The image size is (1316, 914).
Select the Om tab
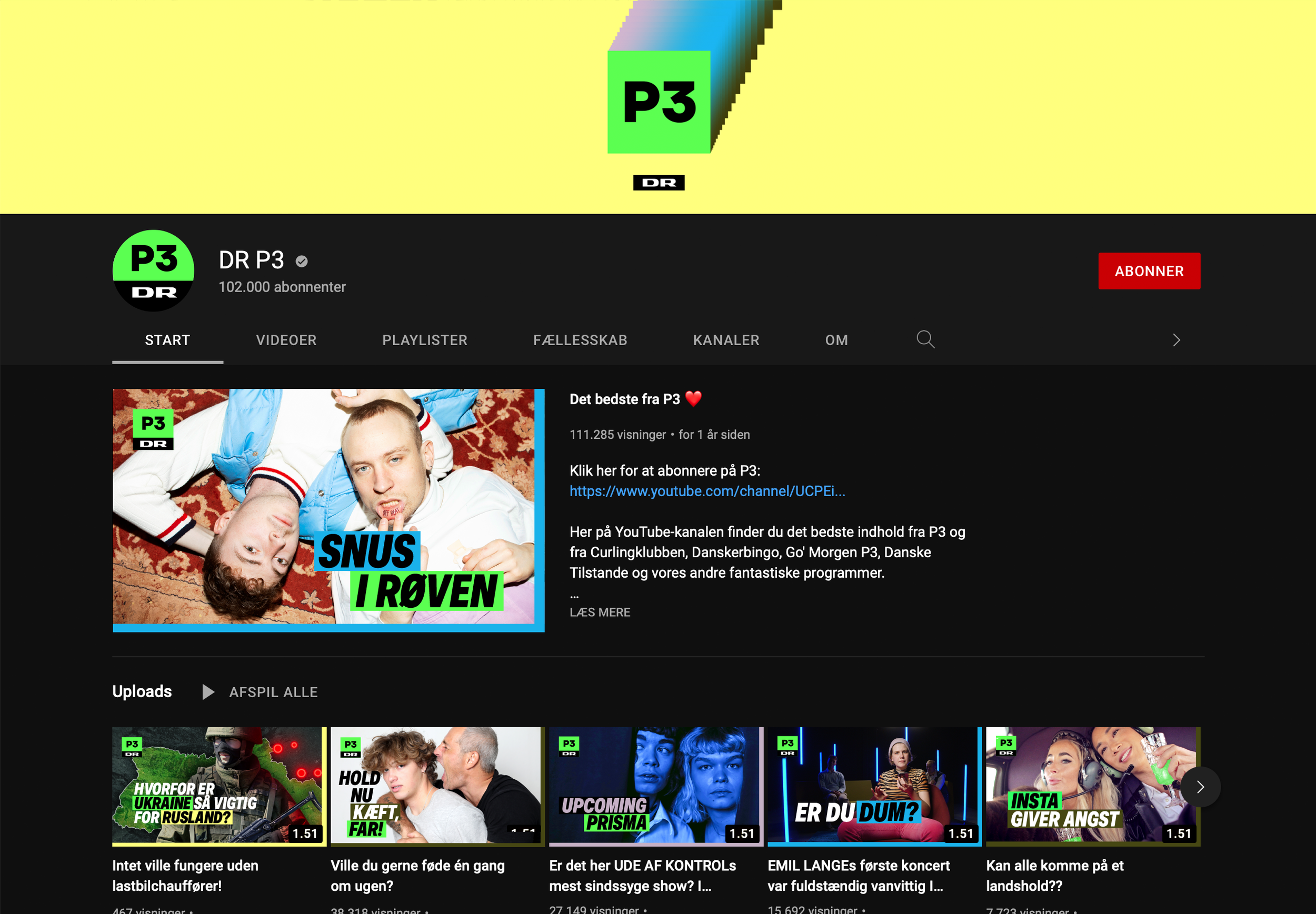[836, 340]
